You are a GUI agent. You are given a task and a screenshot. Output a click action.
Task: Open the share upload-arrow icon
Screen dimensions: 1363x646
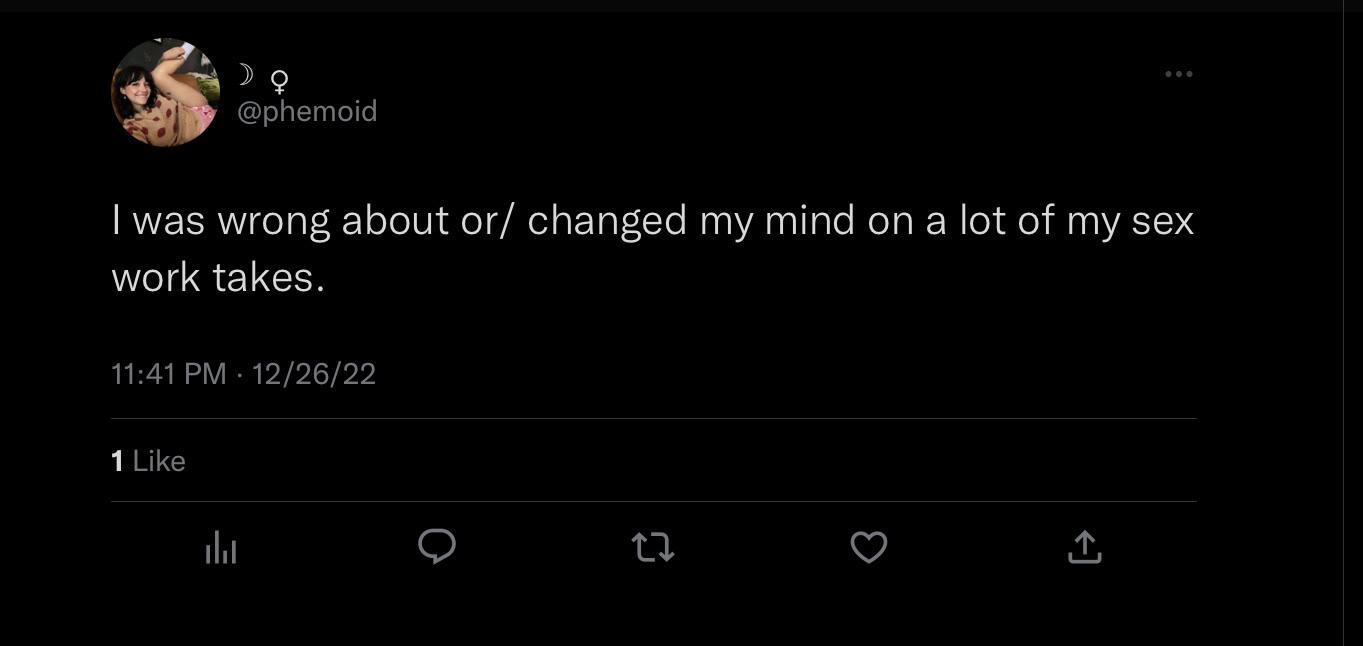pyautogui.click(x=1084, y=546)
